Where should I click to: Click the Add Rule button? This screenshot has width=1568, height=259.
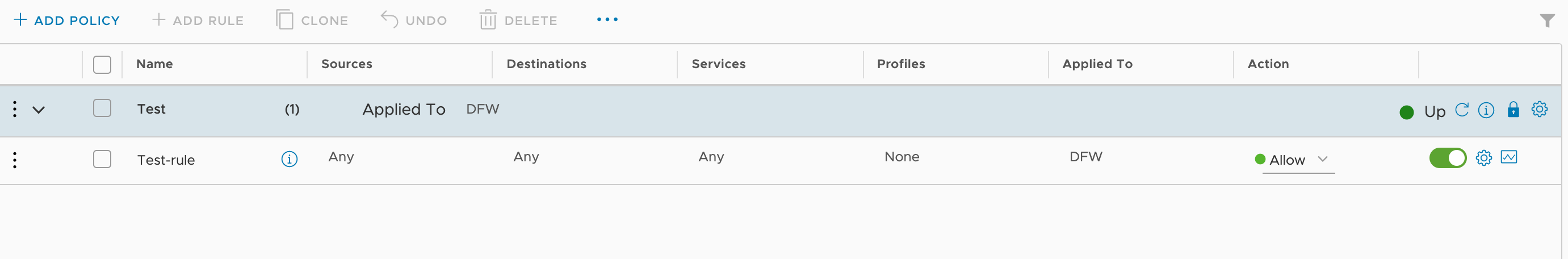pos(198,20)
